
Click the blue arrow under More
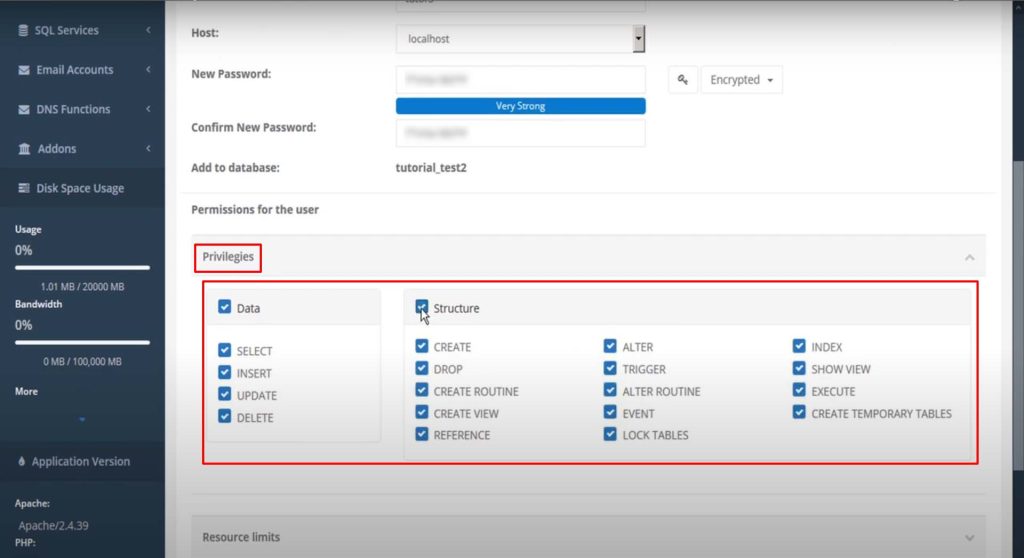(82, 418)
